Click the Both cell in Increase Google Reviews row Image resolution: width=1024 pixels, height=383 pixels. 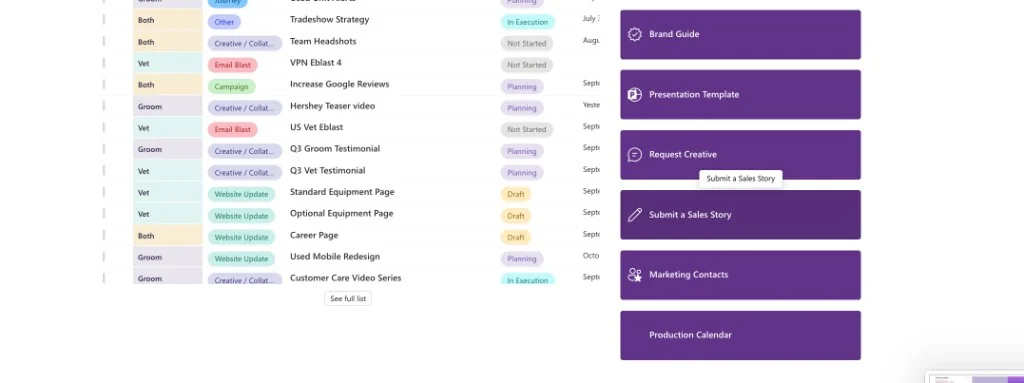(x=168, y=85)
